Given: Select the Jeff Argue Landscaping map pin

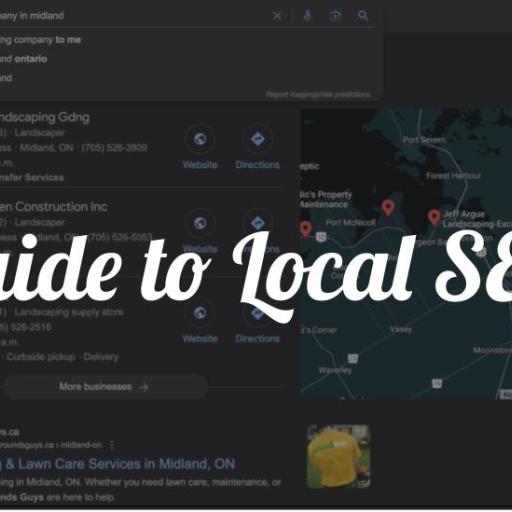Looking at the screenshot, I should tap(434, 217).
